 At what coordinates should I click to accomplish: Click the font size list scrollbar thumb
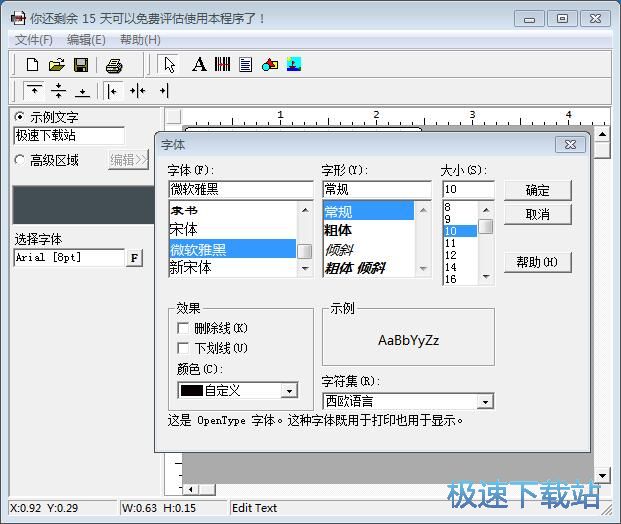[485, 227]
